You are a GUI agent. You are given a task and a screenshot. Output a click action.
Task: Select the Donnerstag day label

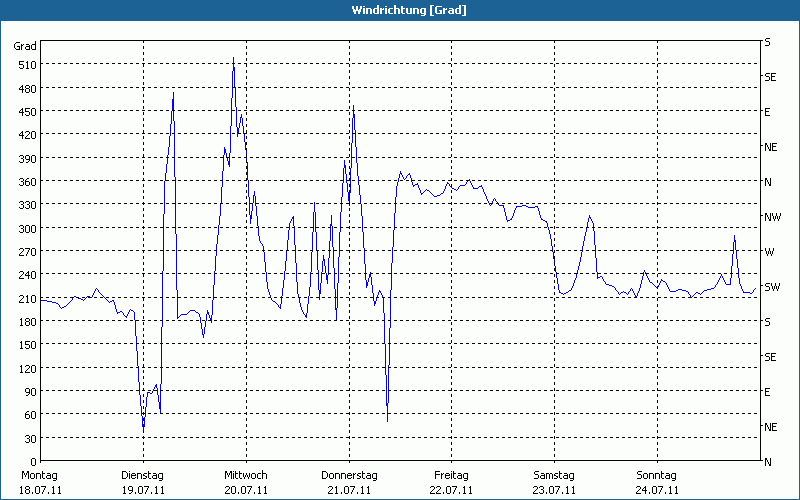tap(349, 476)
